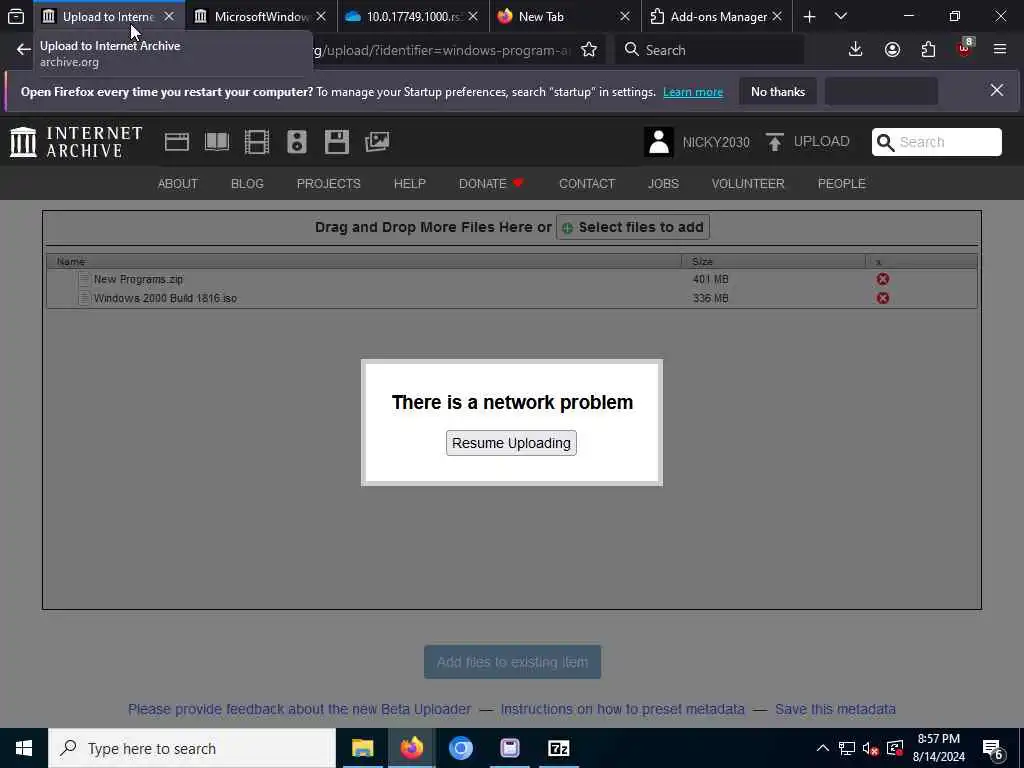Click Save this metadata link
The height and width of the screenshot is (768, 1024).
click(835, 709)
